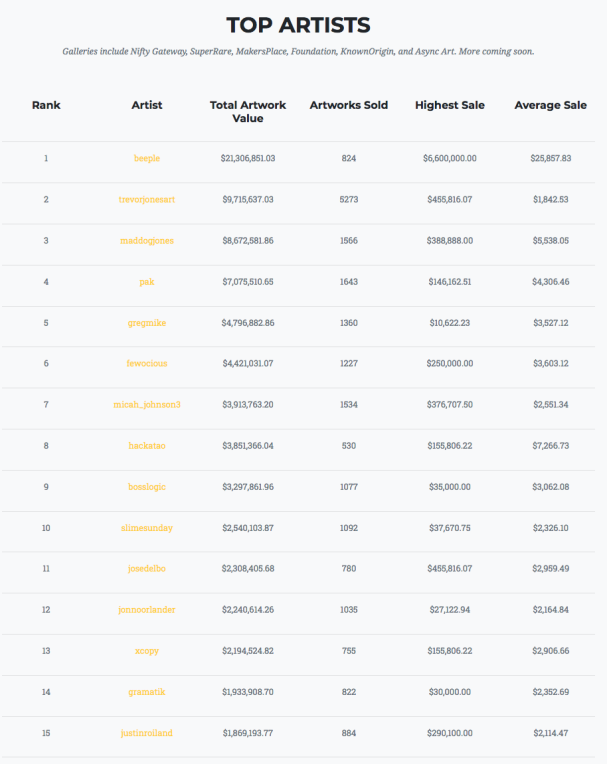Select the $250,000.00 highest sale cell
607x764 pixels.
(x=450, y=363)
